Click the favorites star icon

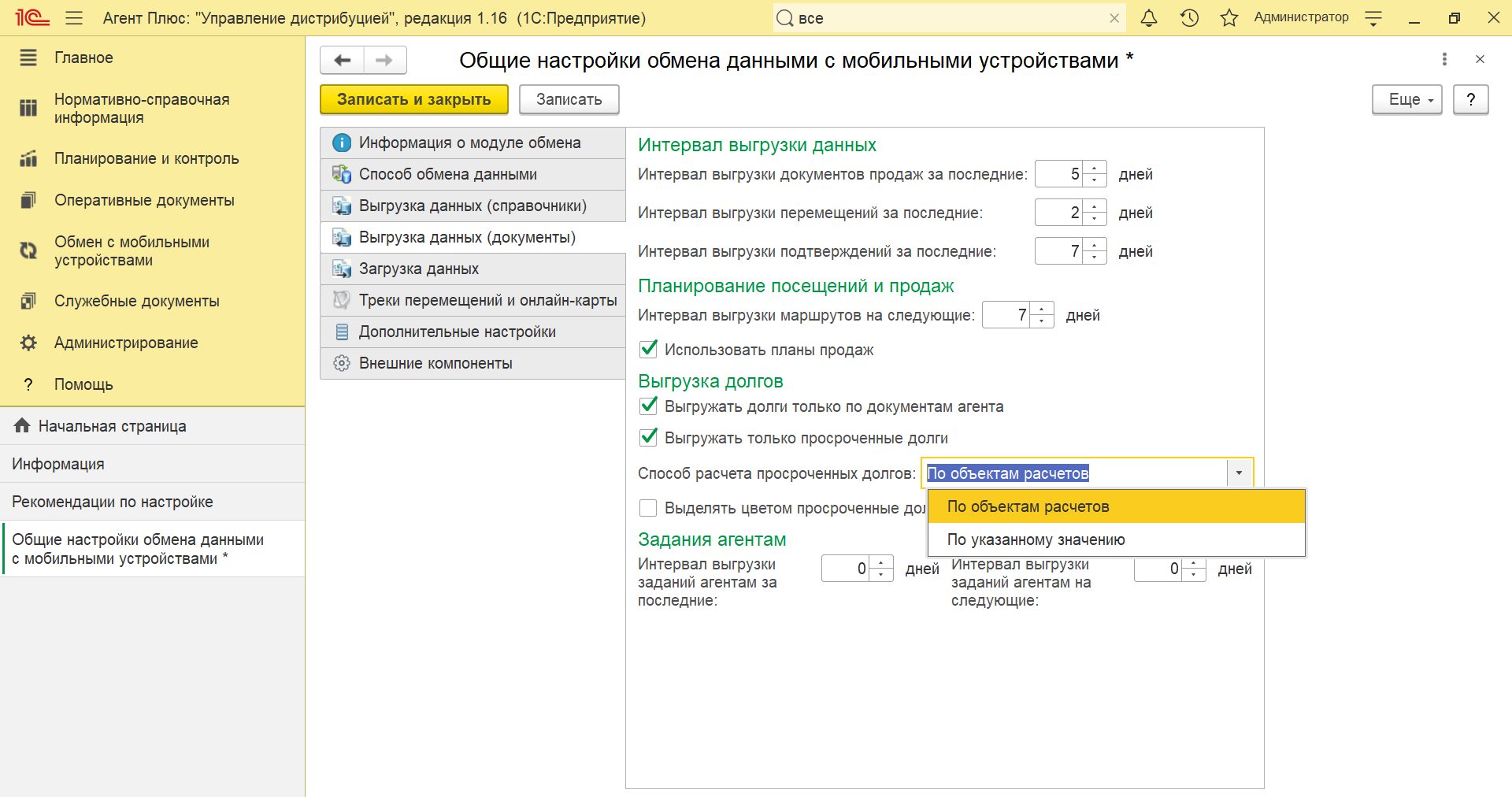tap(1228, 18)
